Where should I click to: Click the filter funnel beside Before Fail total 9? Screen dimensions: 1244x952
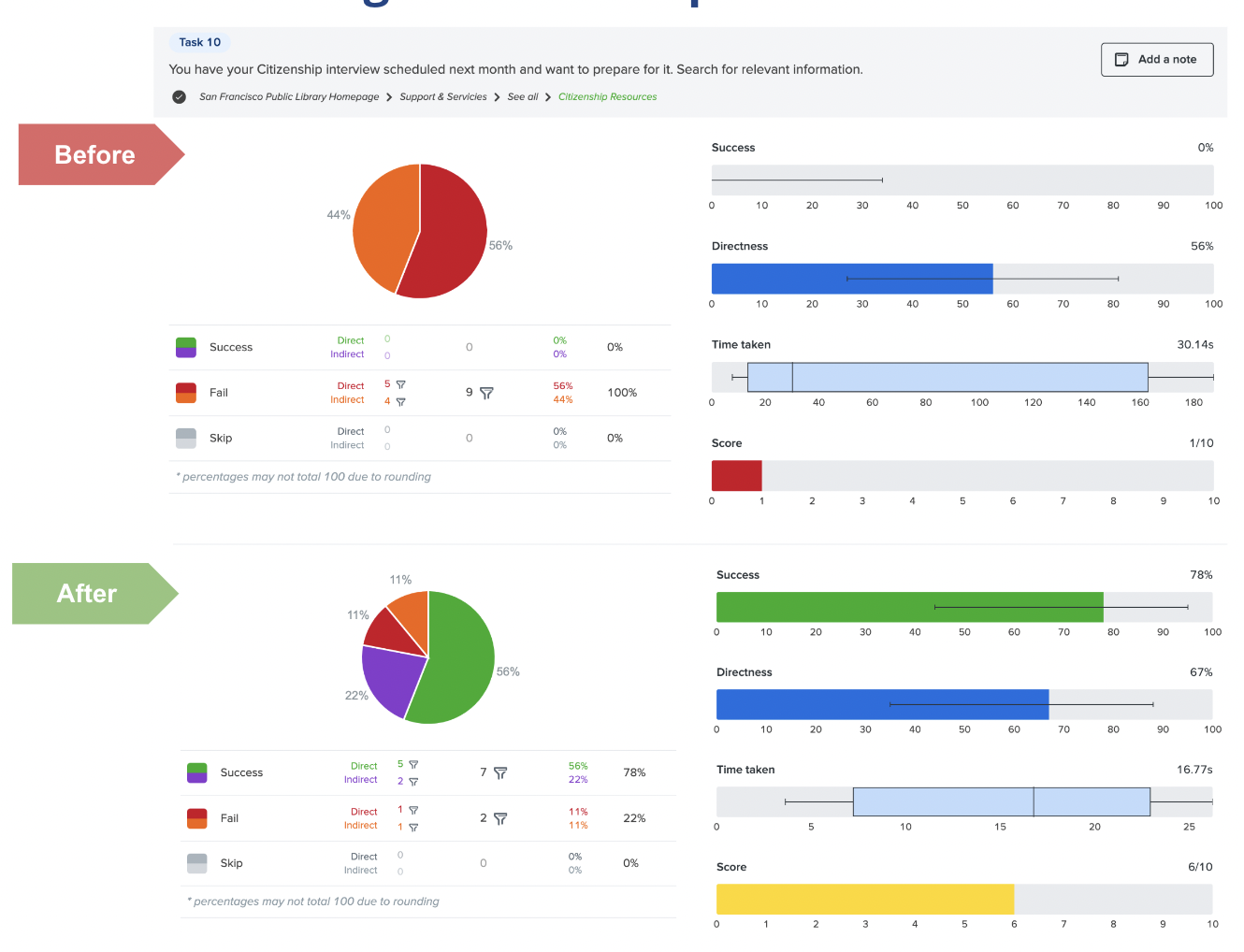click(x=486, y=394)
